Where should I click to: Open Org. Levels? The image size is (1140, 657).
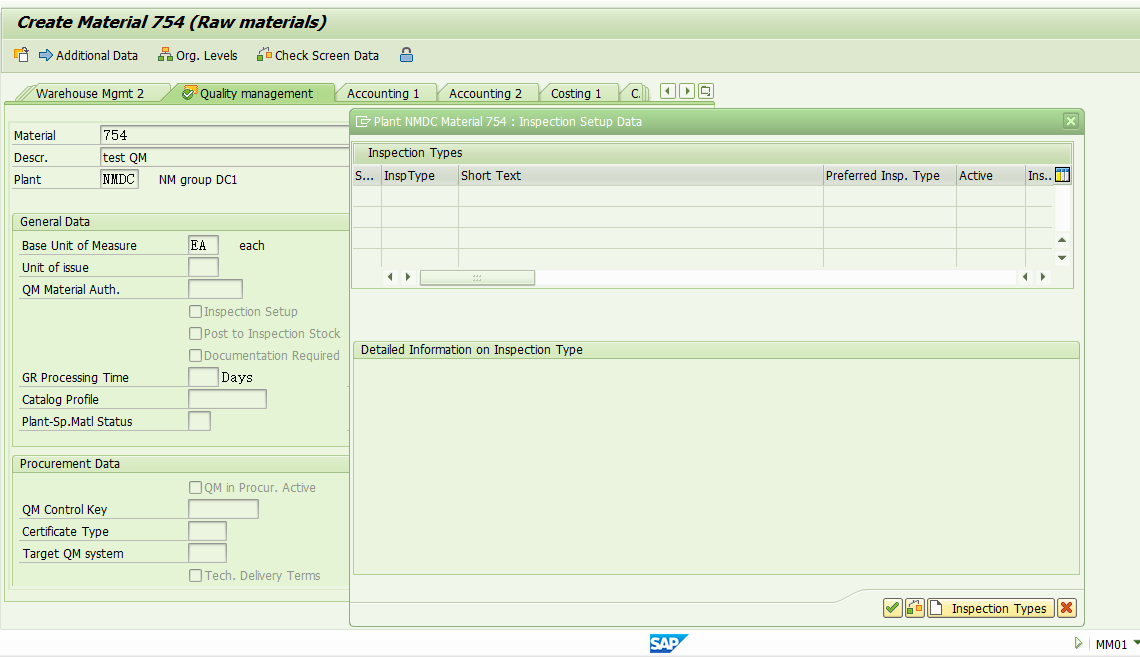tap(198, 55)
